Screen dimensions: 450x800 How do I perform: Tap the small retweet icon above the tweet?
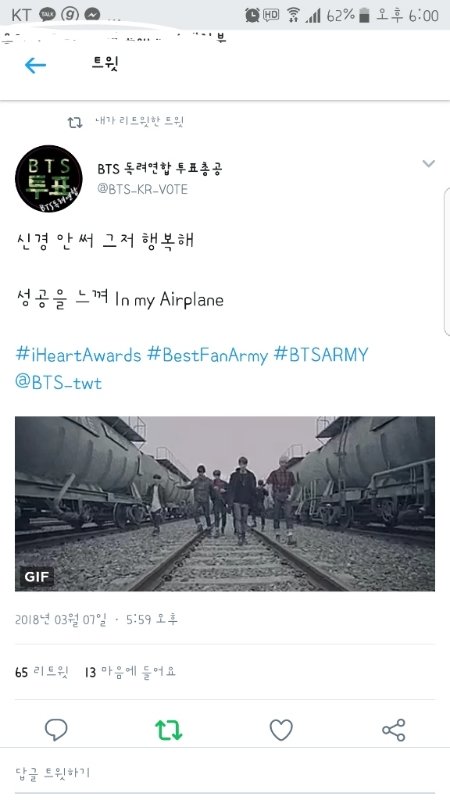point(75,122)
